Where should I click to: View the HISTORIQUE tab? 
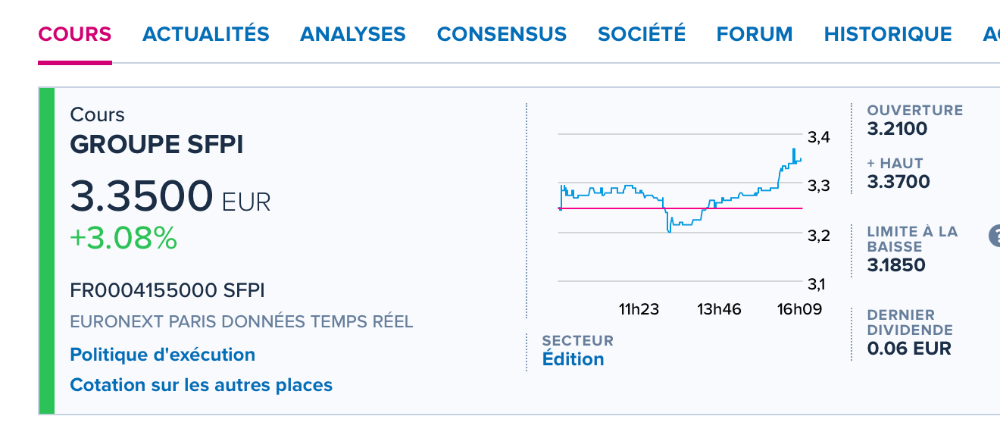pos(888,34)
